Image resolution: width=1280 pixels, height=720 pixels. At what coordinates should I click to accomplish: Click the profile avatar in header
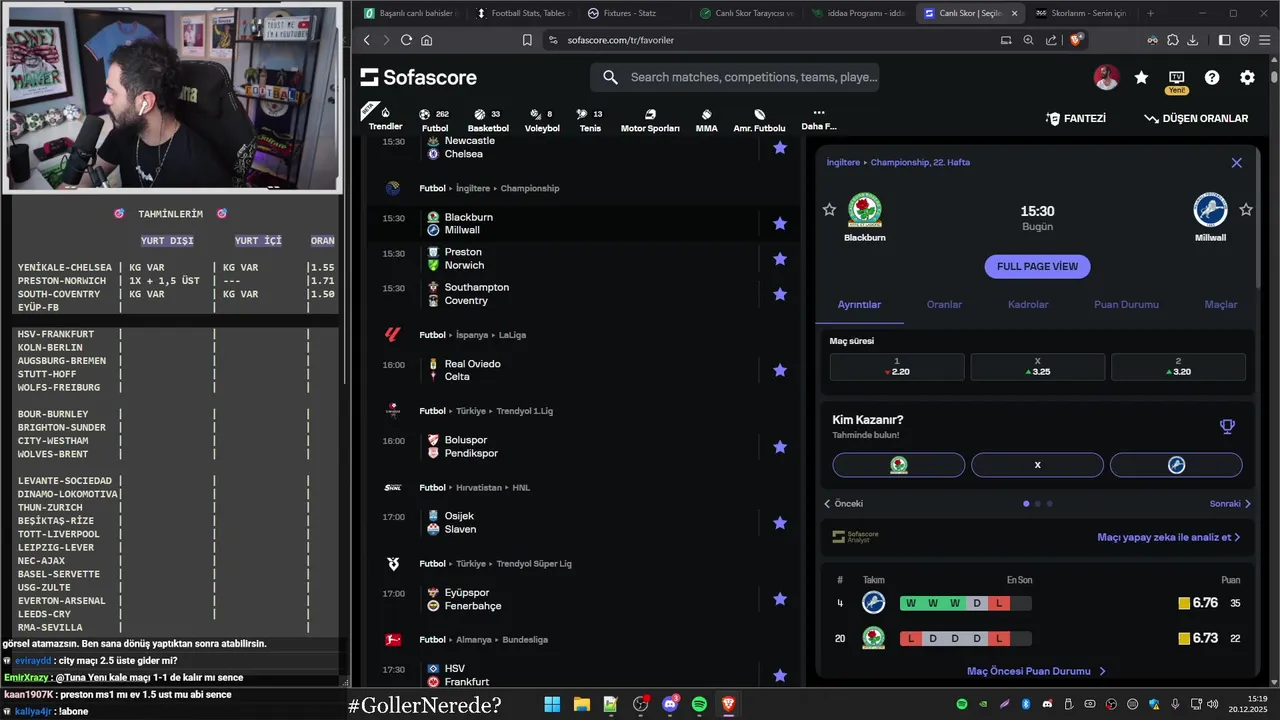coord(1106,78)
